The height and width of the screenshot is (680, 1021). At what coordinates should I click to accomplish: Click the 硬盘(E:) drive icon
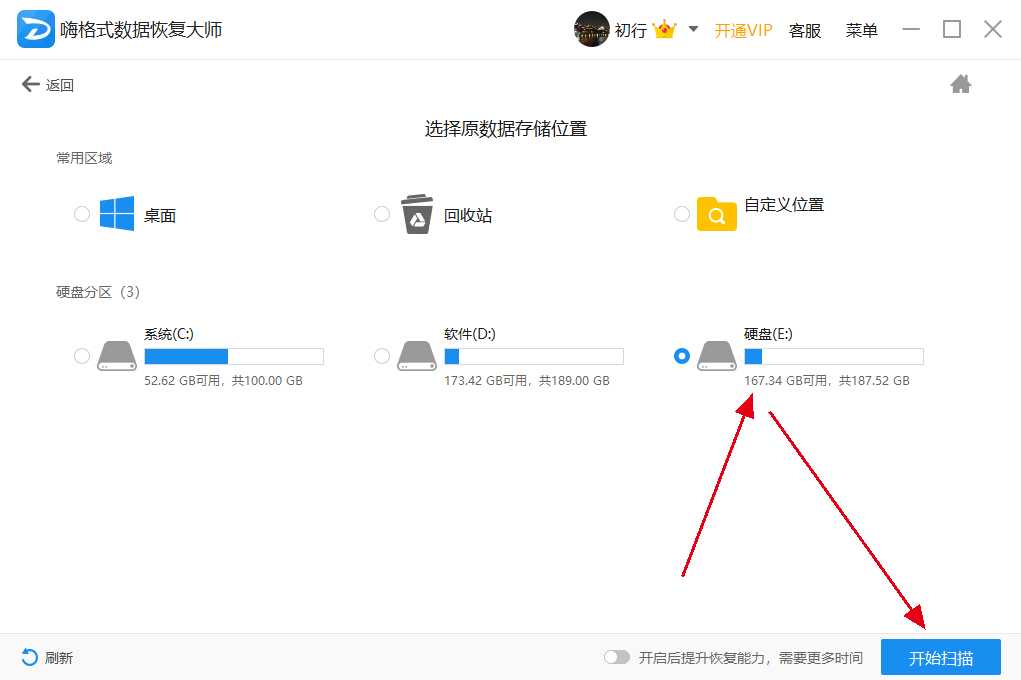tap(717, 356)
